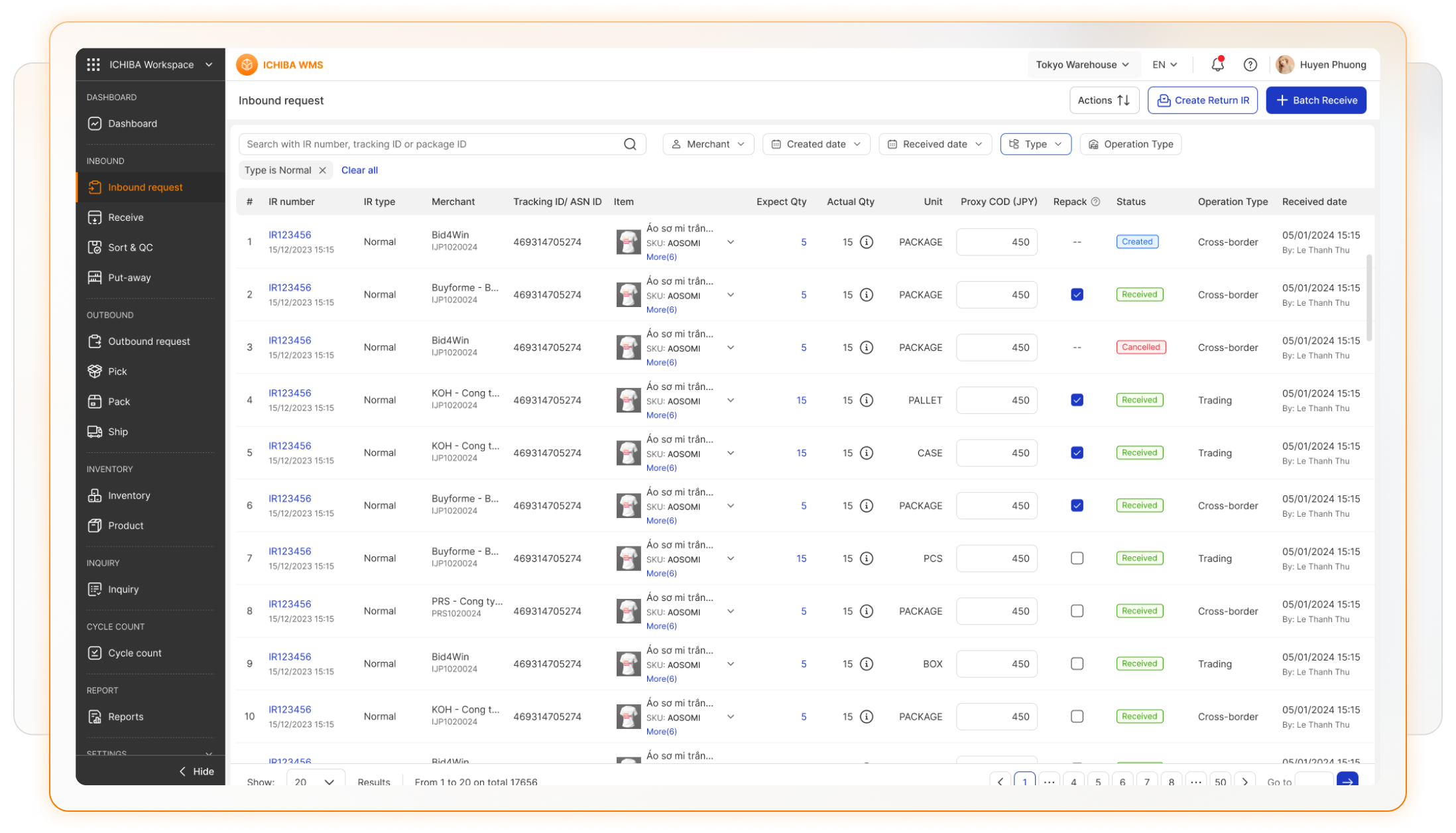Open Outbound request in the sidebar
1456x833 pixels.
[x=151, y=341]
